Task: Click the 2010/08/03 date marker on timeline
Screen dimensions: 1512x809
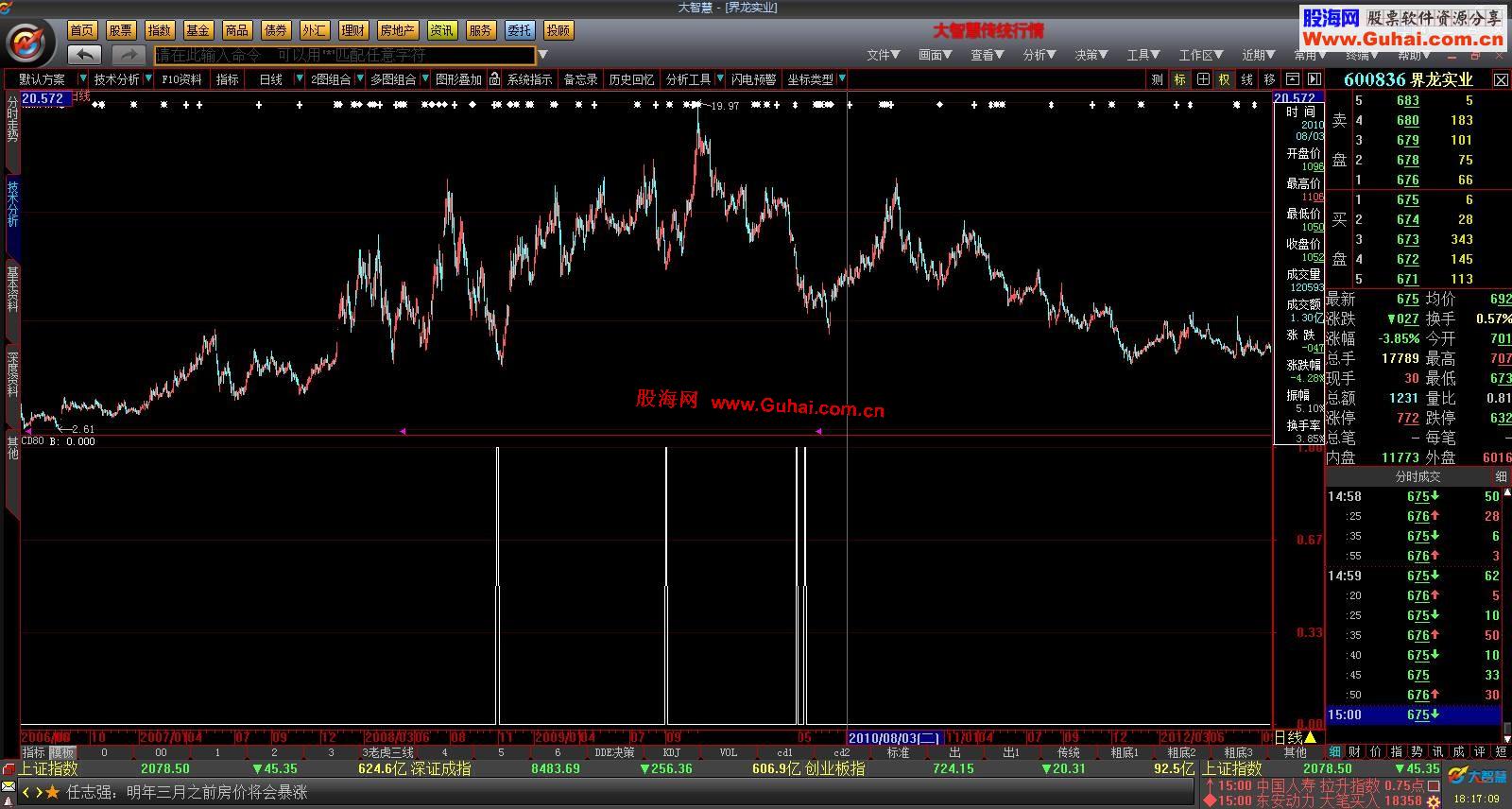Action: (x=895, y=737)
